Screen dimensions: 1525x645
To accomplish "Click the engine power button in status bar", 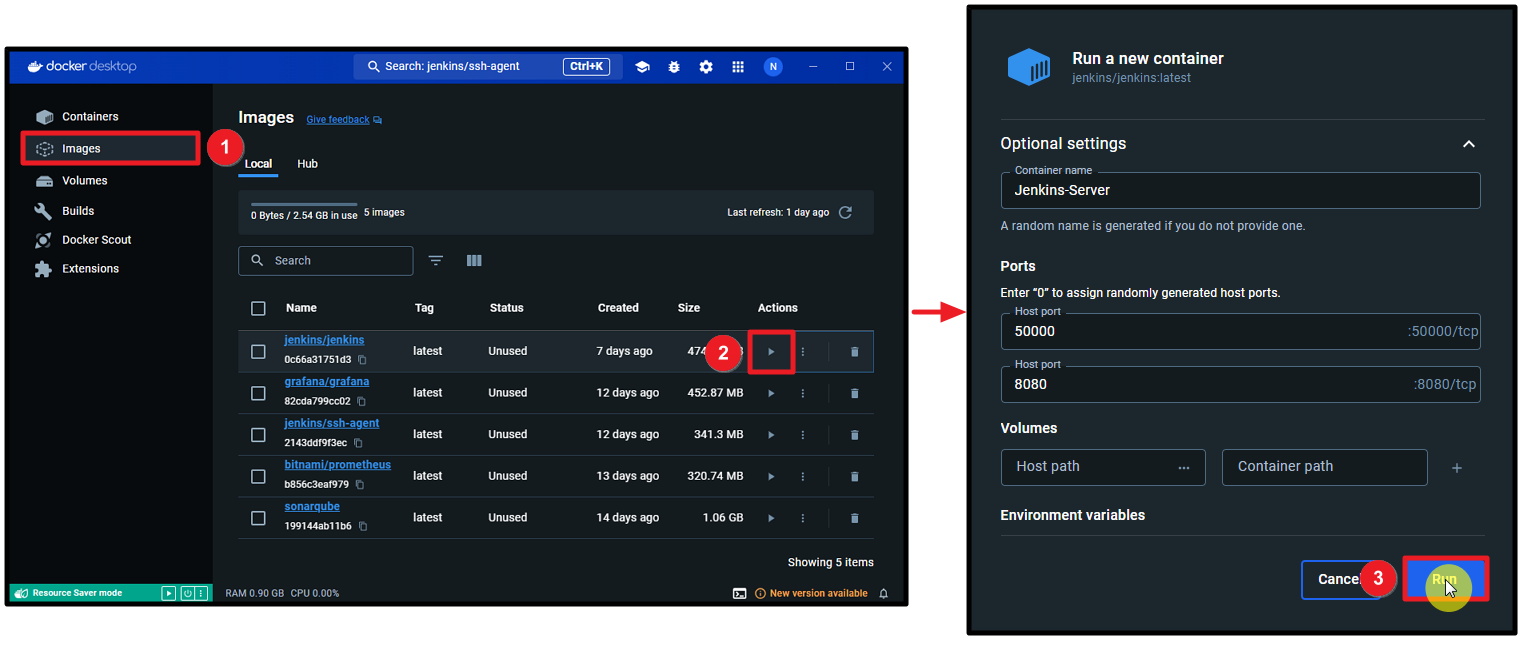I will pos(187,594).
